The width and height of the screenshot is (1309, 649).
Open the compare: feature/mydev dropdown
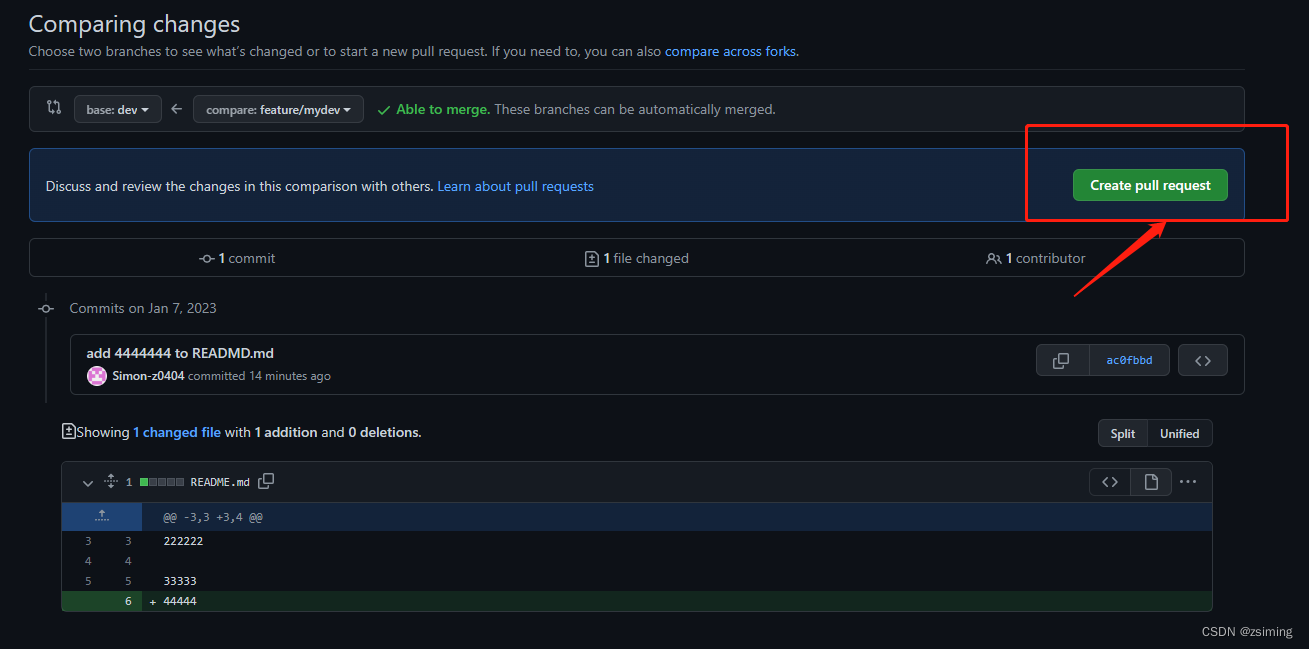[278, 109]
